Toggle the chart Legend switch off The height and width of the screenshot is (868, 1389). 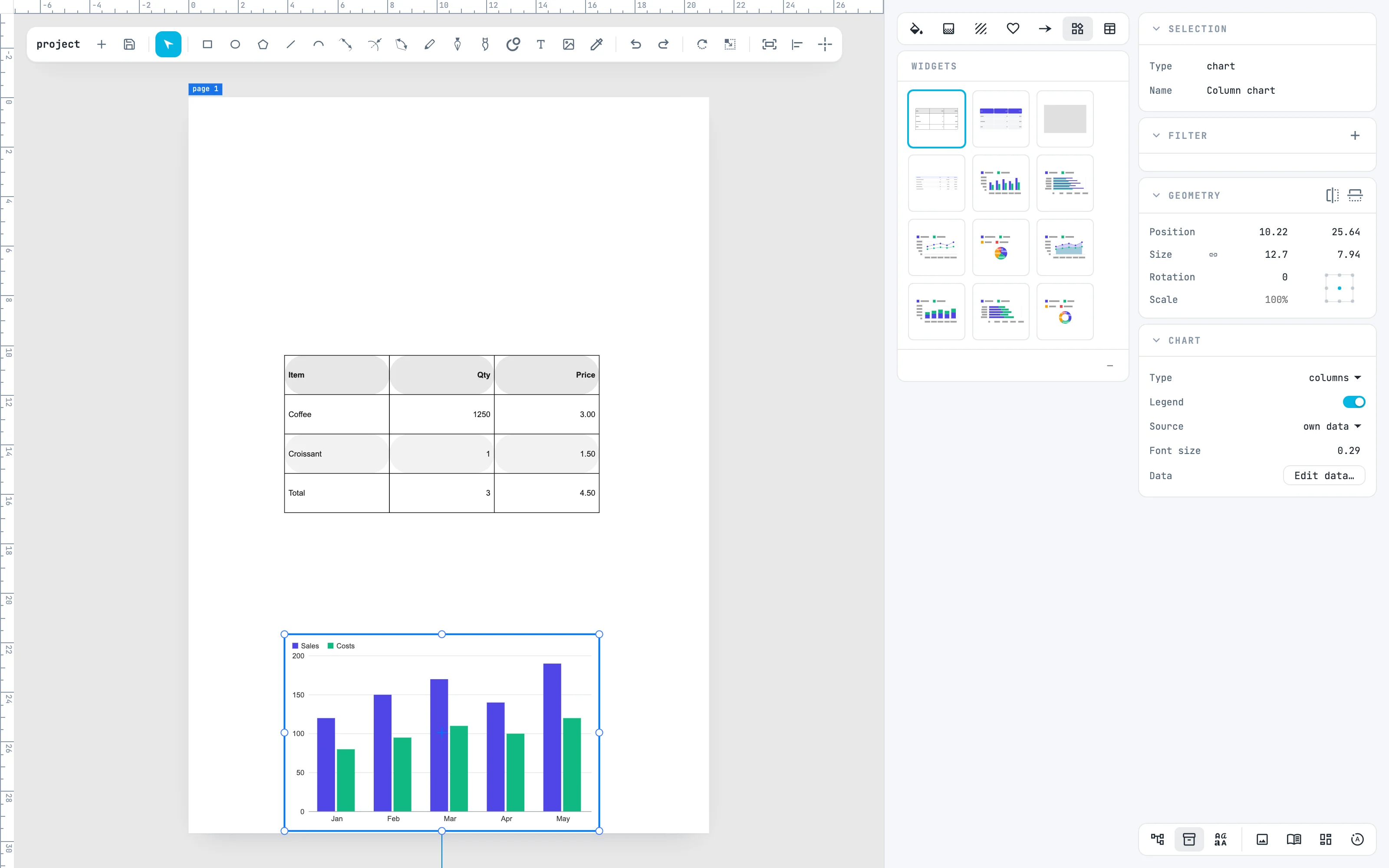click(x=1353, y=402)
